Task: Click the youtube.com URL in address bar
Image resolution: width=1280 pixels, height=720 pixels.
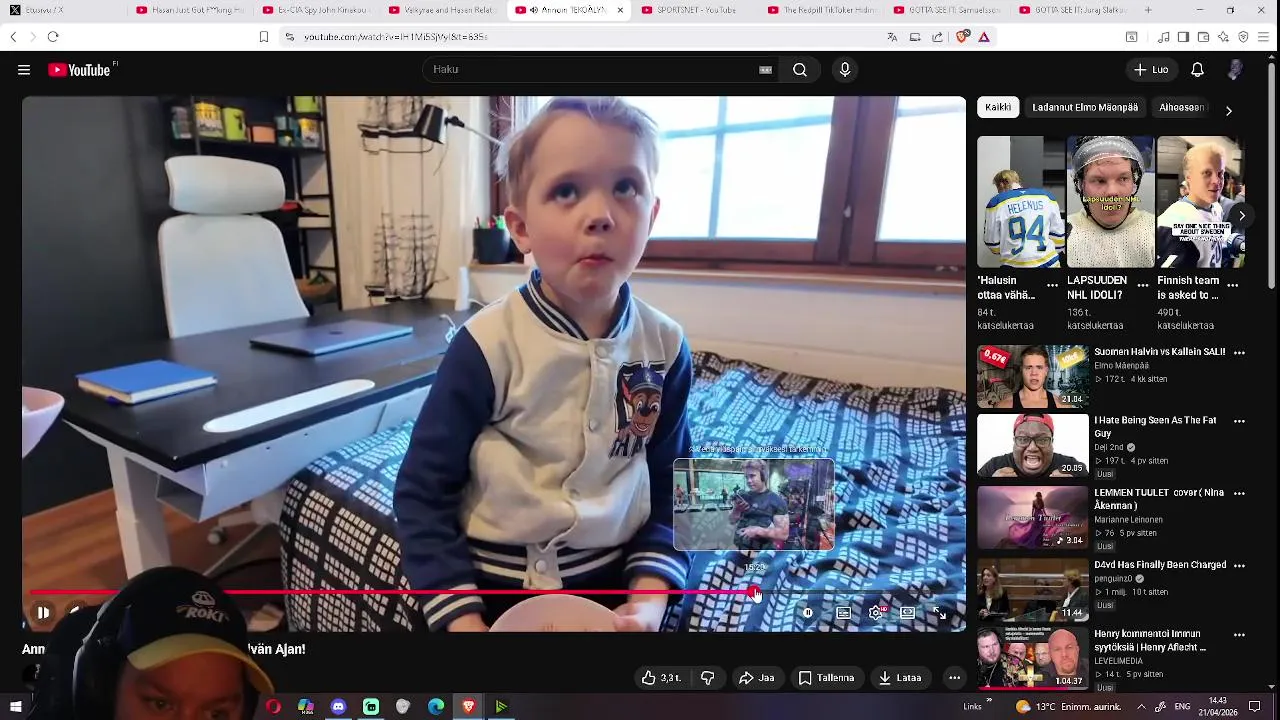Action: click(395, 37)
